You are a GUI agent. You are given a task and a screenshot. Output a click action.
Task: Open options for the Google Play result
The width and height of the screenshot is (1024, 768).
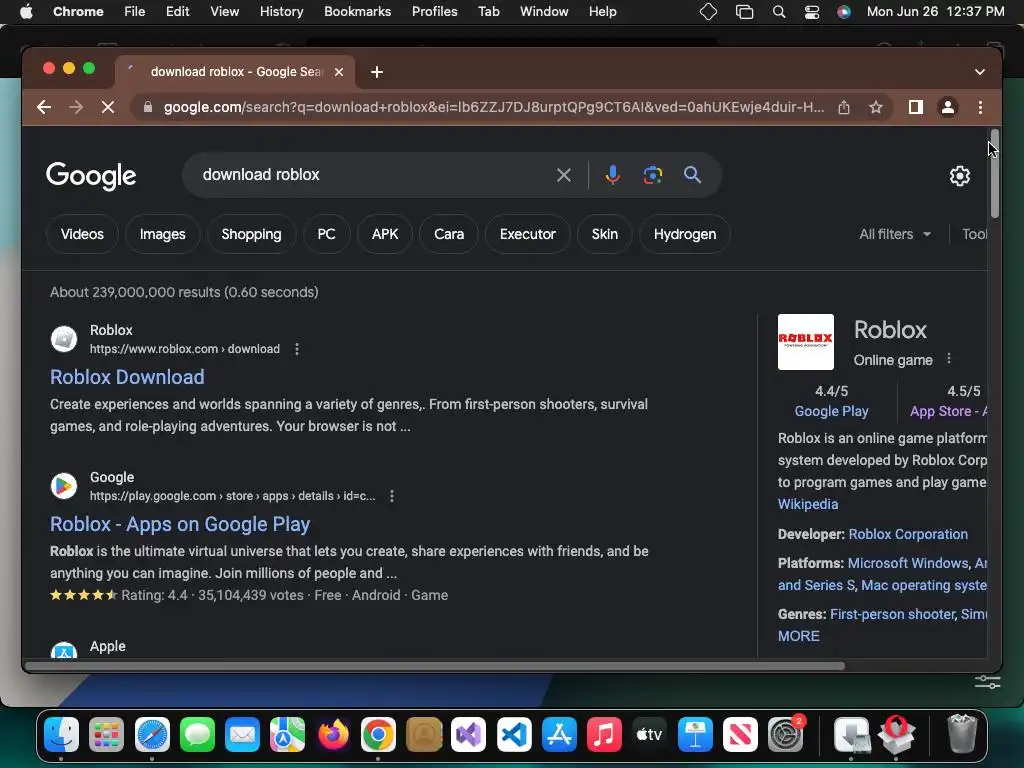click(x=392, y=496)
